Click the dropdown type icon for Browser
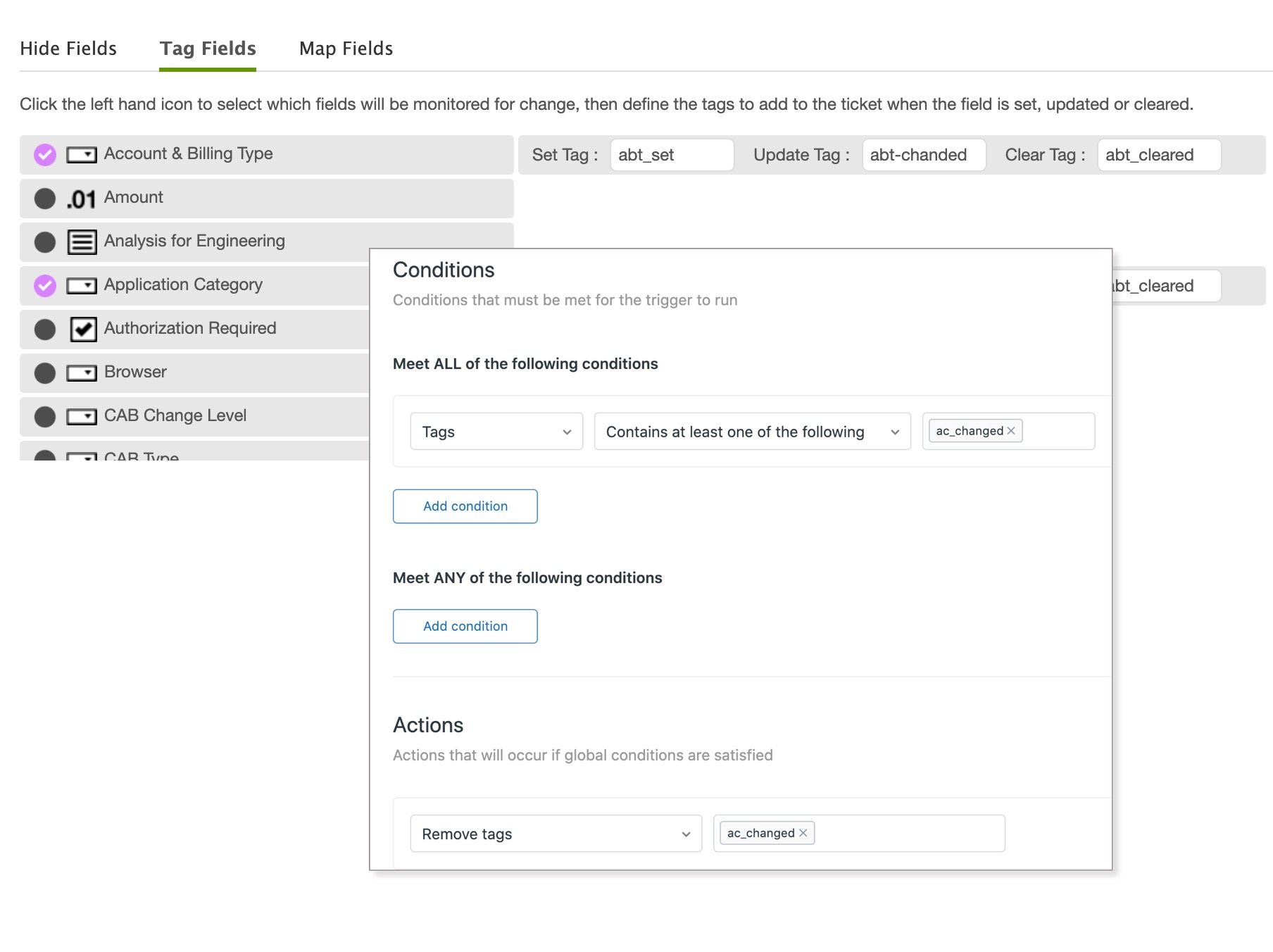The image size is (1273, 952). pyautogui.click(x=82, y=373)
